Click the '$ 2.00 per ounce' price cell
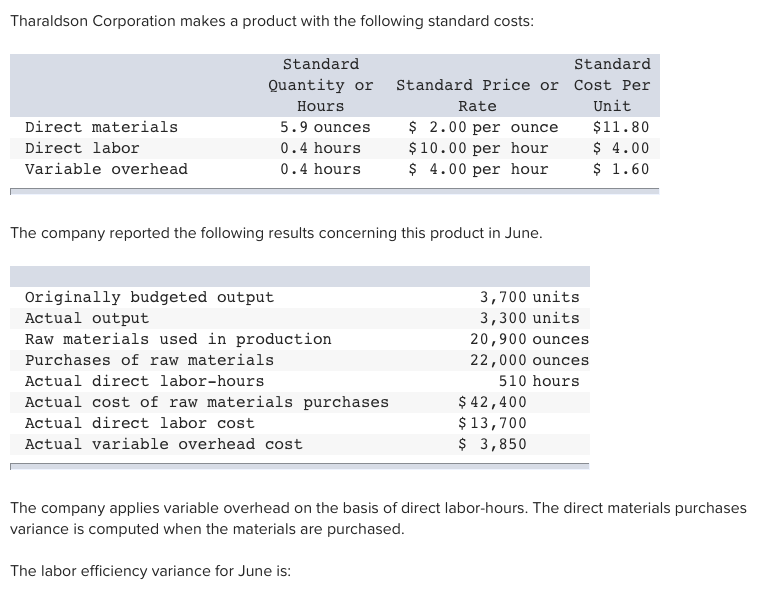760x614 pixels. coord(483,127)
